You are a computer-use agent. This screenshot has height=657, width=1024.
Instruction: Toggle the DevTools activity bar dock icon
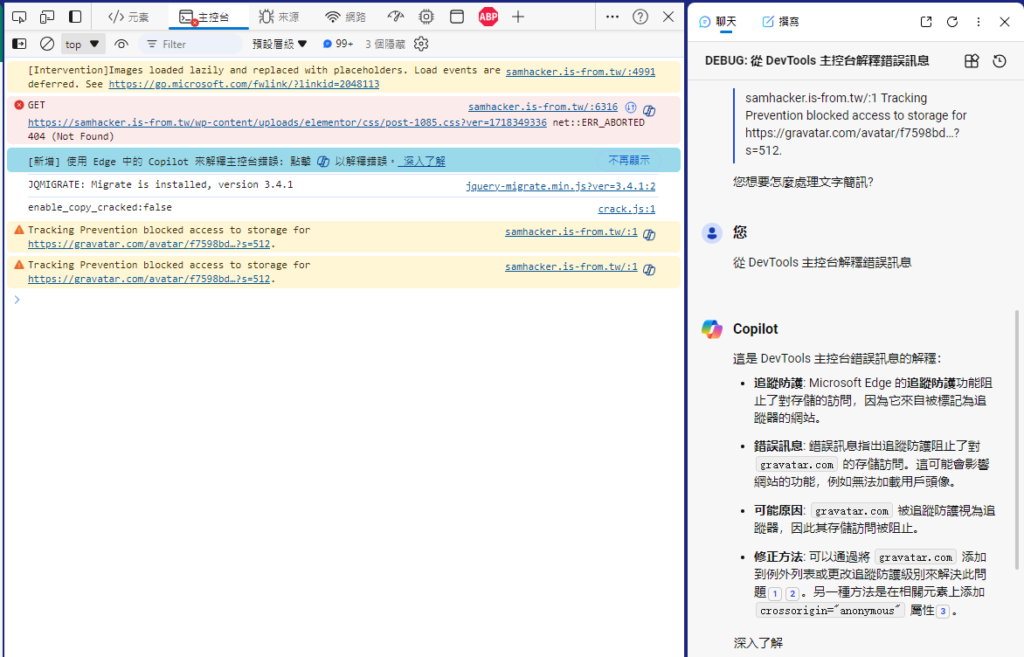[75, 17]
